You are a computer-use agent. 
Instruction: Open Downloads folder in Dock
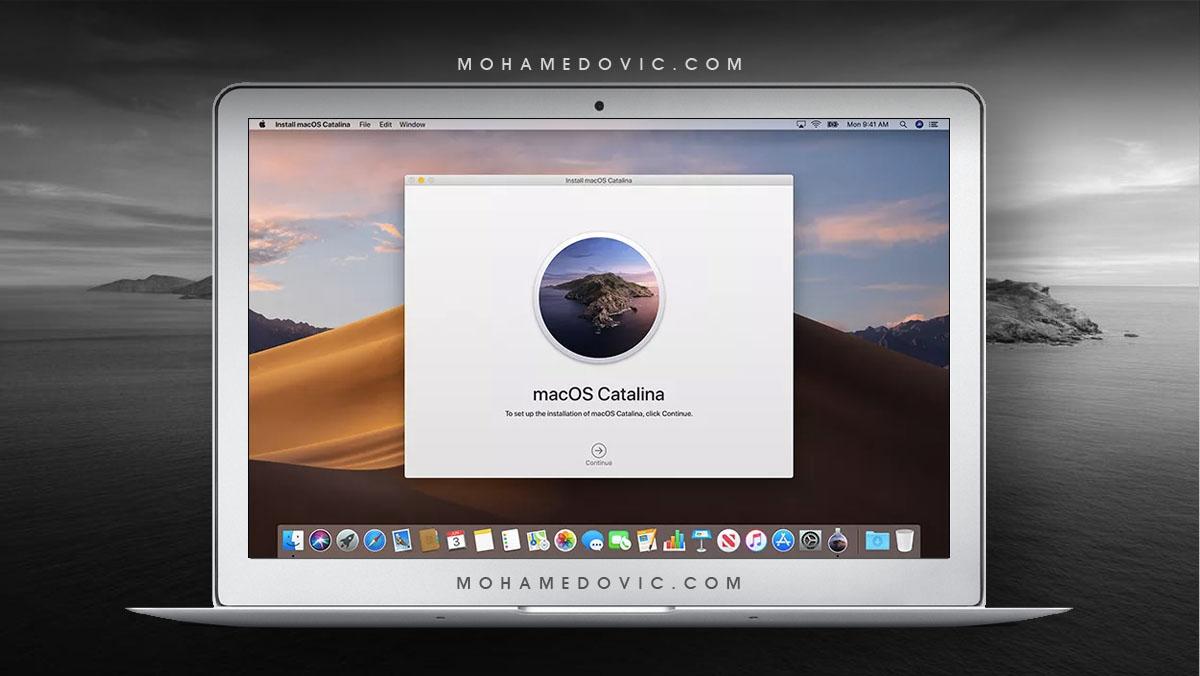(877, 540)
